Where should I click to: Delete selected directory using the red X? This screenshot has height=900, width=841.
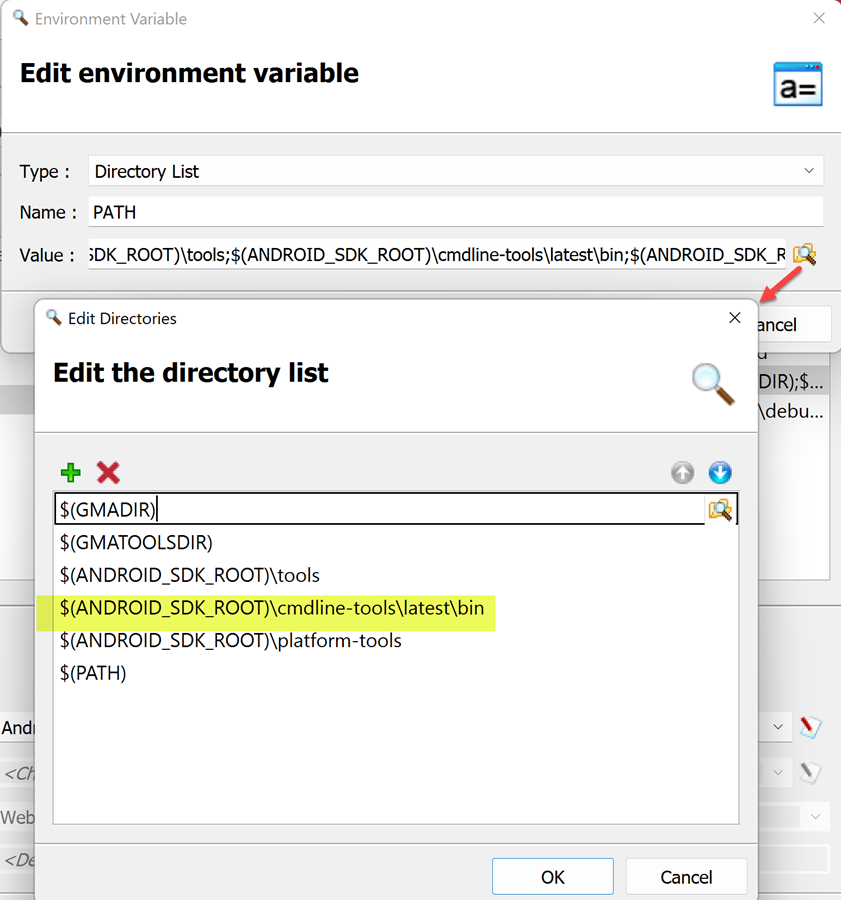coord(107,472)
